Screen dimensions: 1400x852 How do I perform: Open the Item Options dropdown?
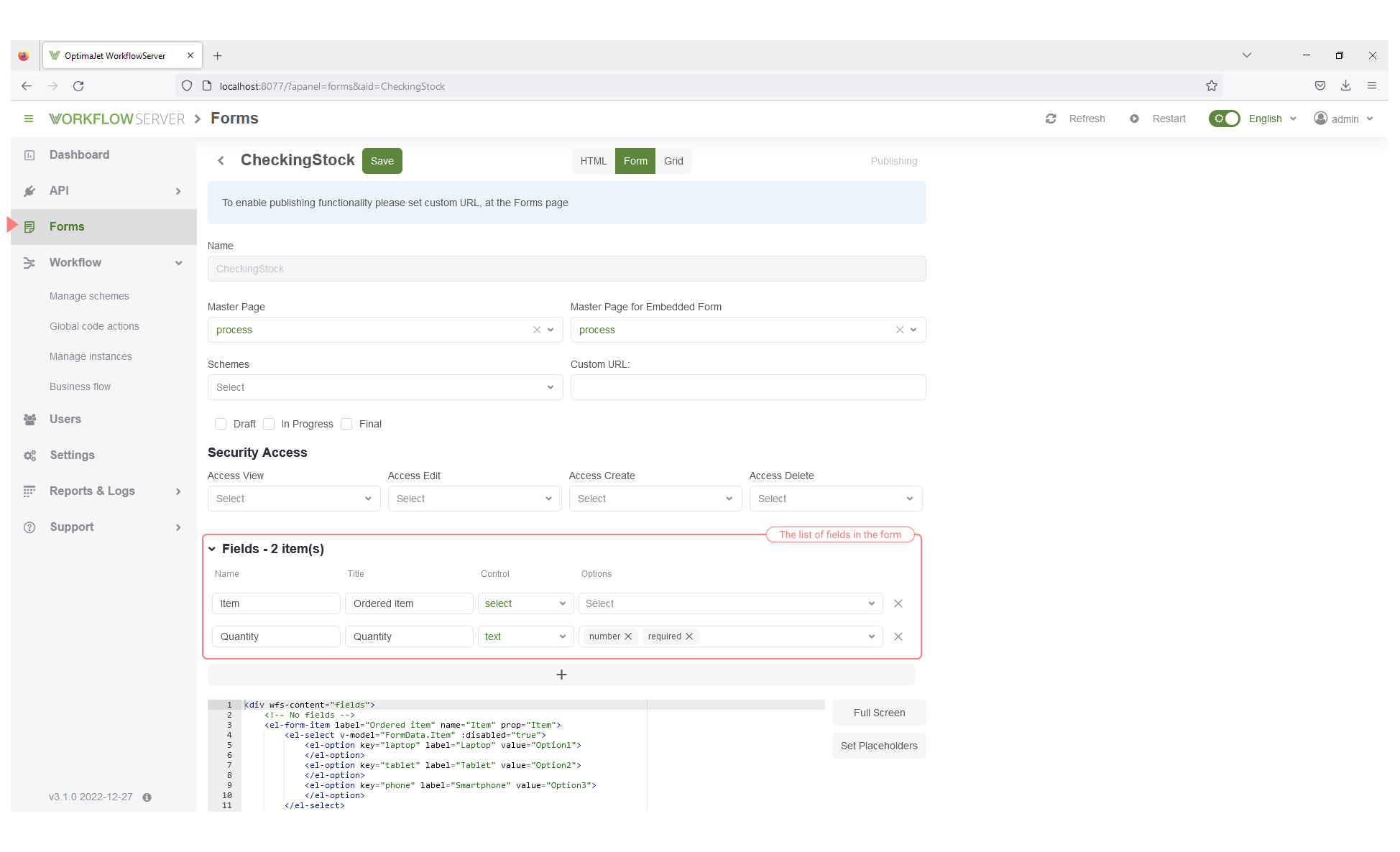731,603
